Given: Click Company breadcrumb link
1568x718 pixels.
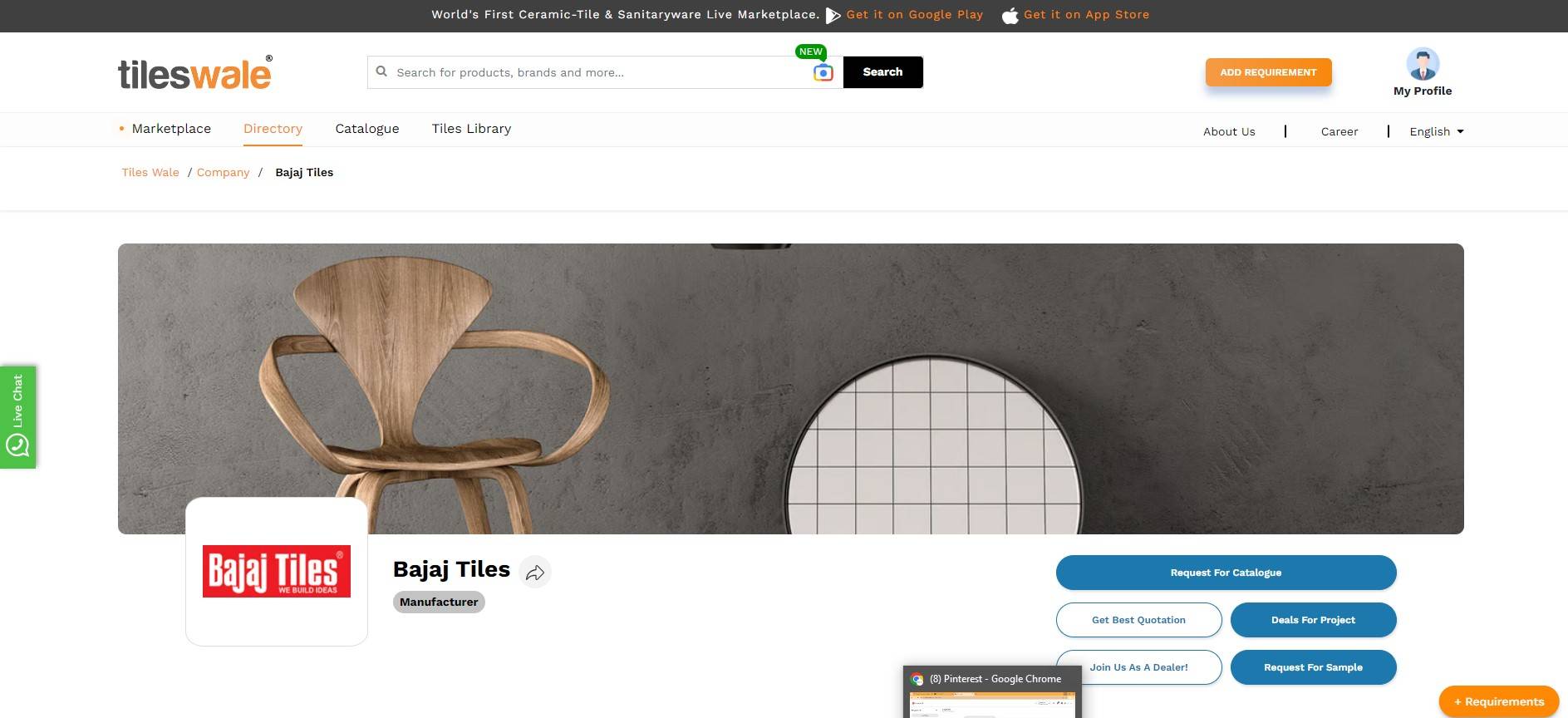Looking at the screenshot, I should (x=223, y=172).
